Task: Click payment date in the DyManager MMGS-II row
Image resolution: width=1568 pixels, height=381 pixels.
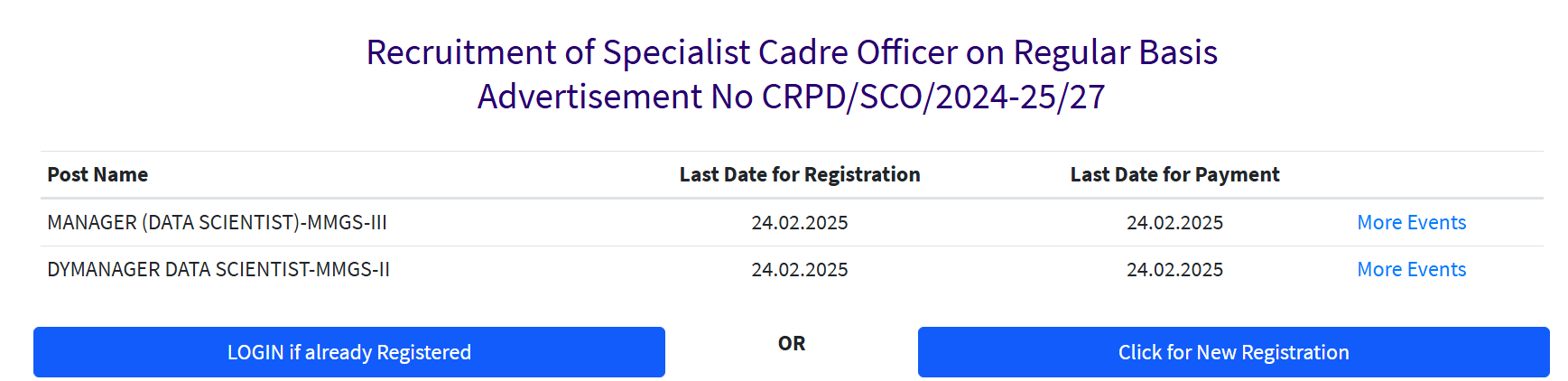Action: point(1174,269)
